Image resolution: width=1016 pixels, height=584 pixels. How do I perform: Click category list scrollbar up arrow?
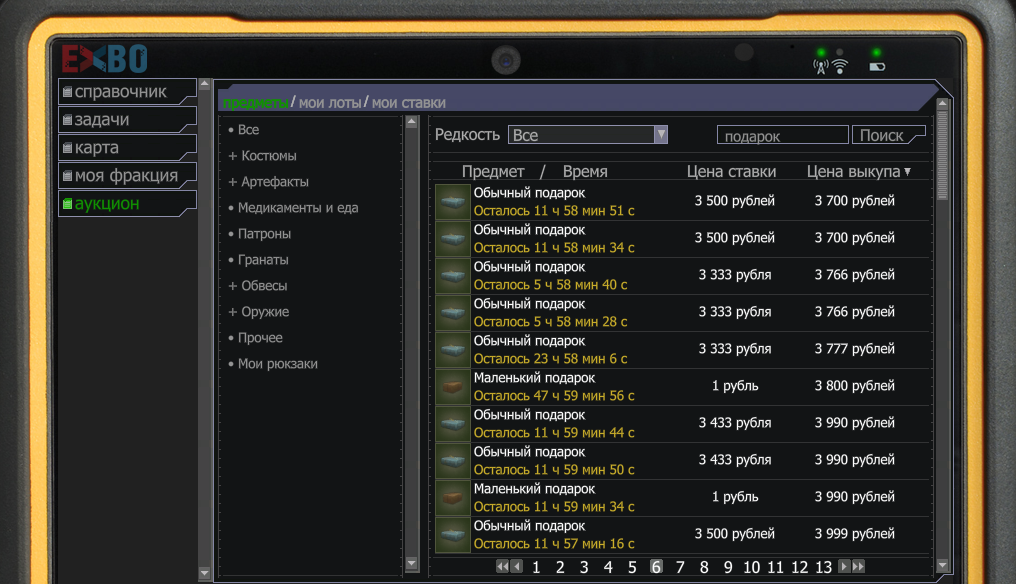[411, 122]
